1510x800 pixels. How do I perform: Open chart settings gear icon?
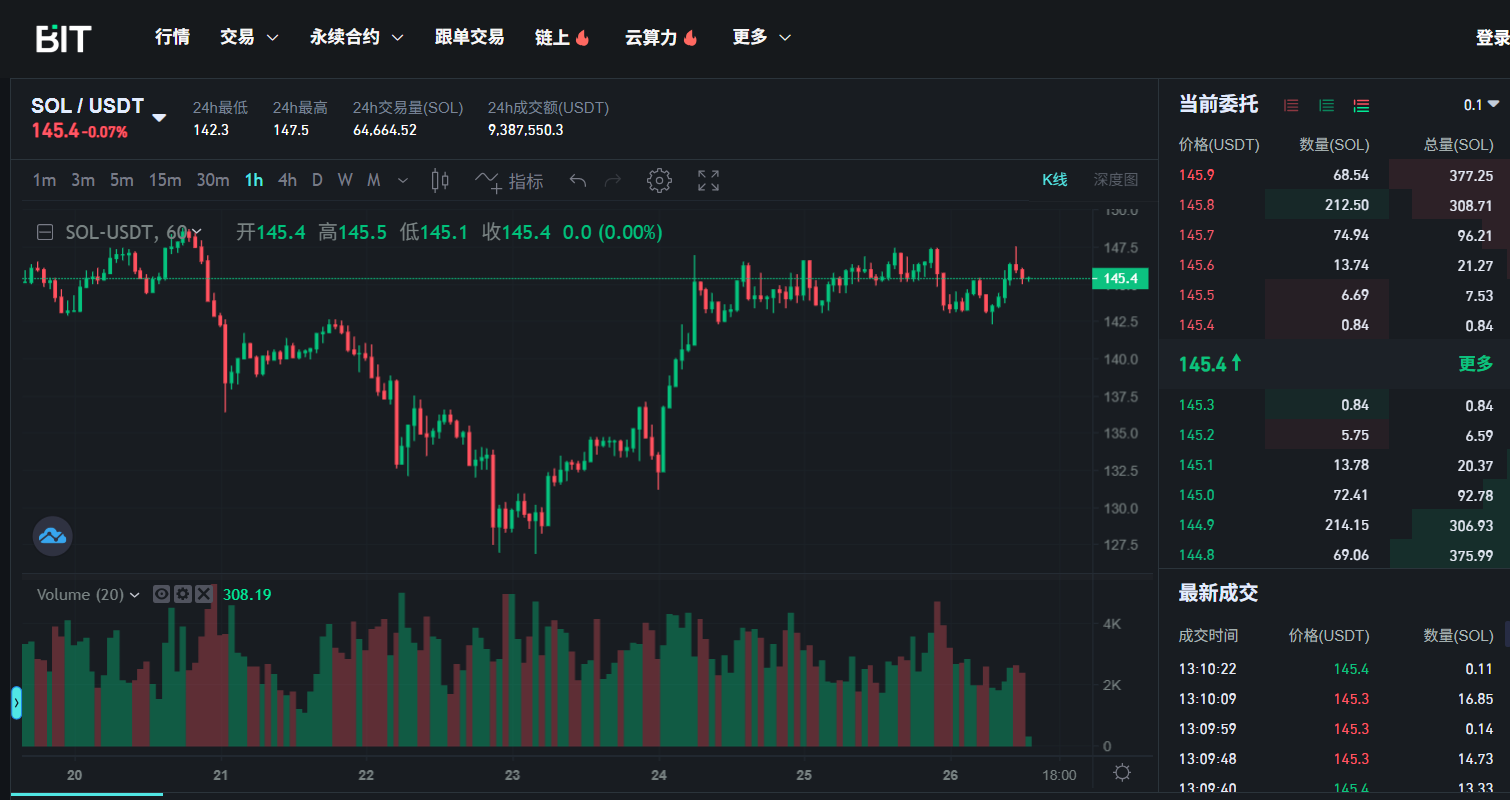point(658,181)
